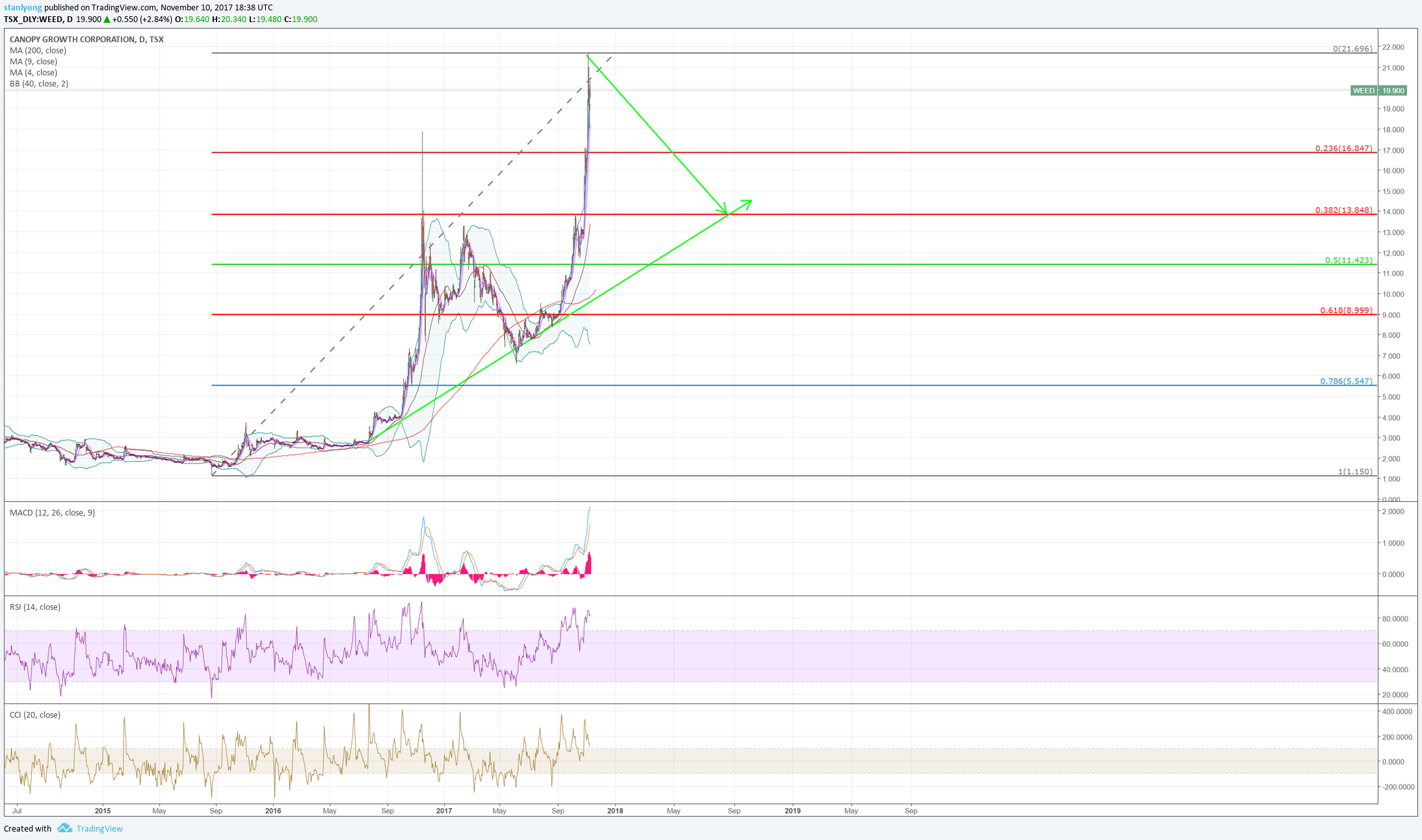Click the WEED 19.900 price label

[x=1378, y=90]
